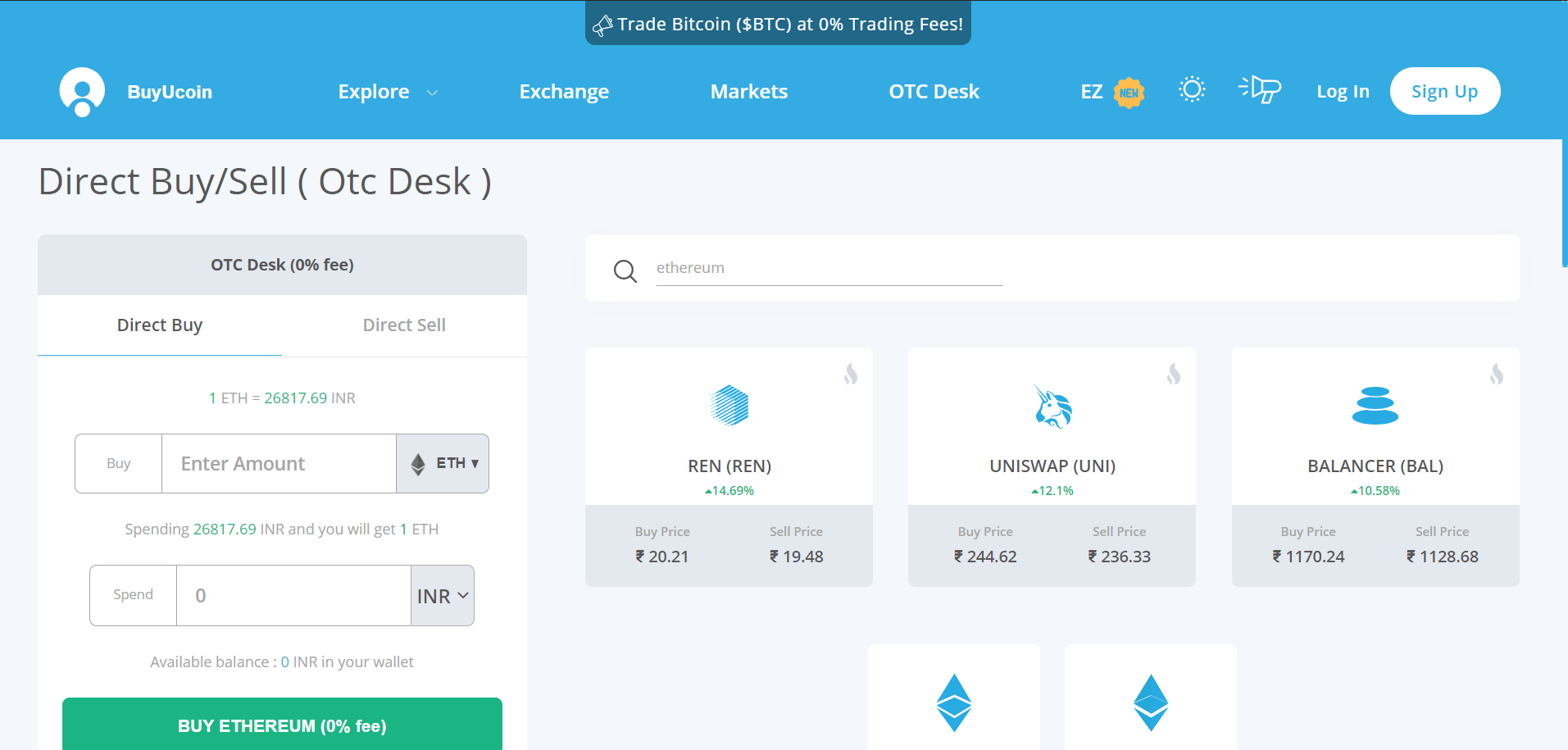
Task: Focus the Enter Amount buy field
Action: pyautogui.click(x=279, y=464)
